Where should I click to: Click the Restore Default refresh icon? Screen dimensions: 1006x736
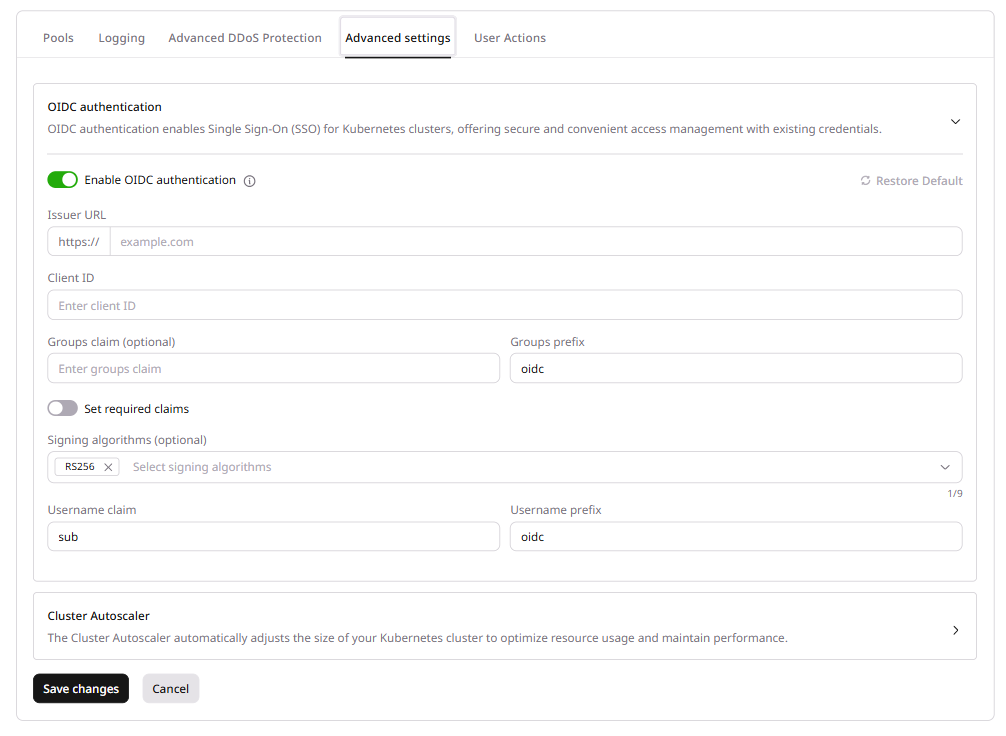coord(865,180)
